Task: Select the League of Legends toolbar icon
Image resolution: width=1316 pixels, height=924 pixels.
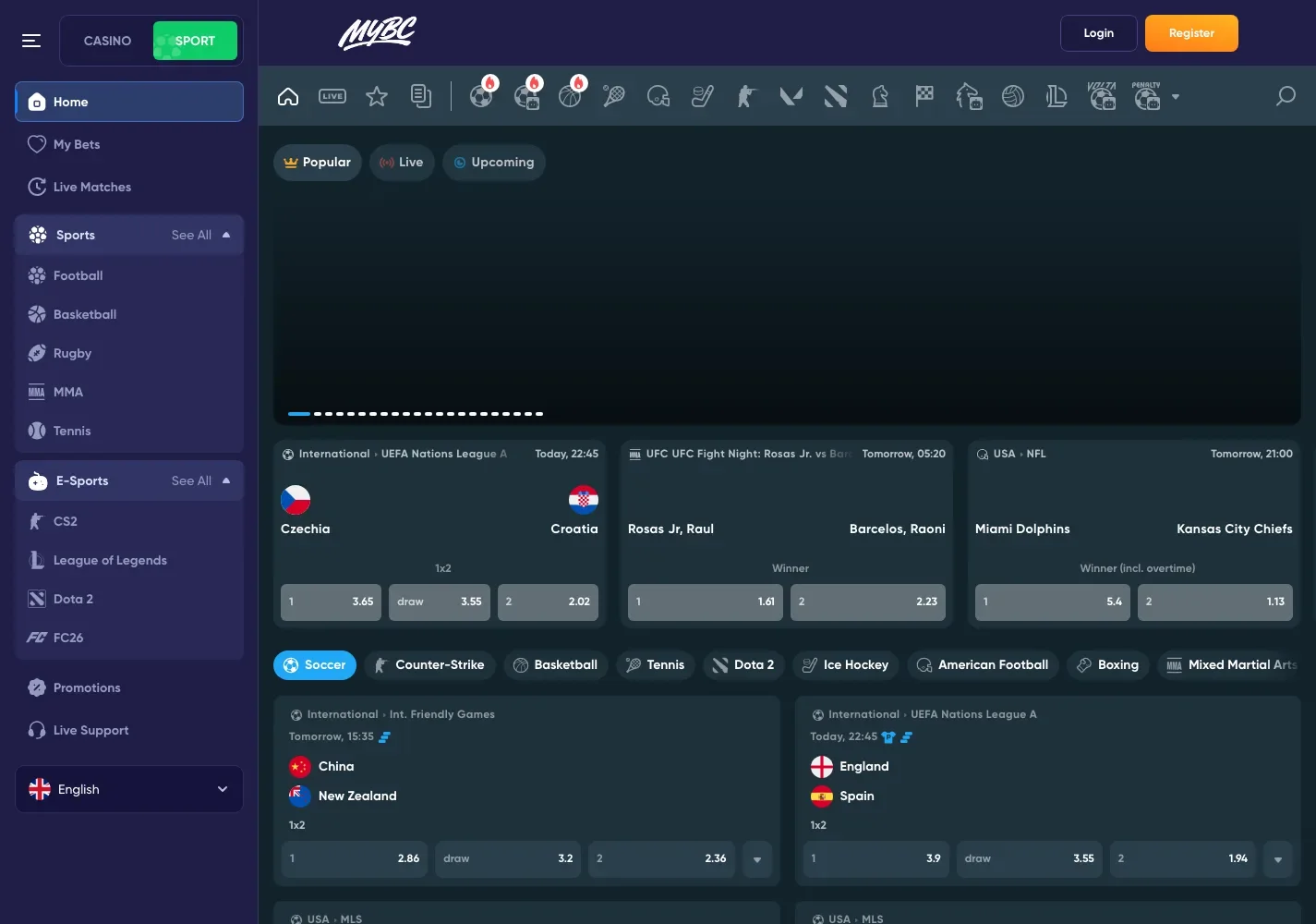Action: [1056, 96]
